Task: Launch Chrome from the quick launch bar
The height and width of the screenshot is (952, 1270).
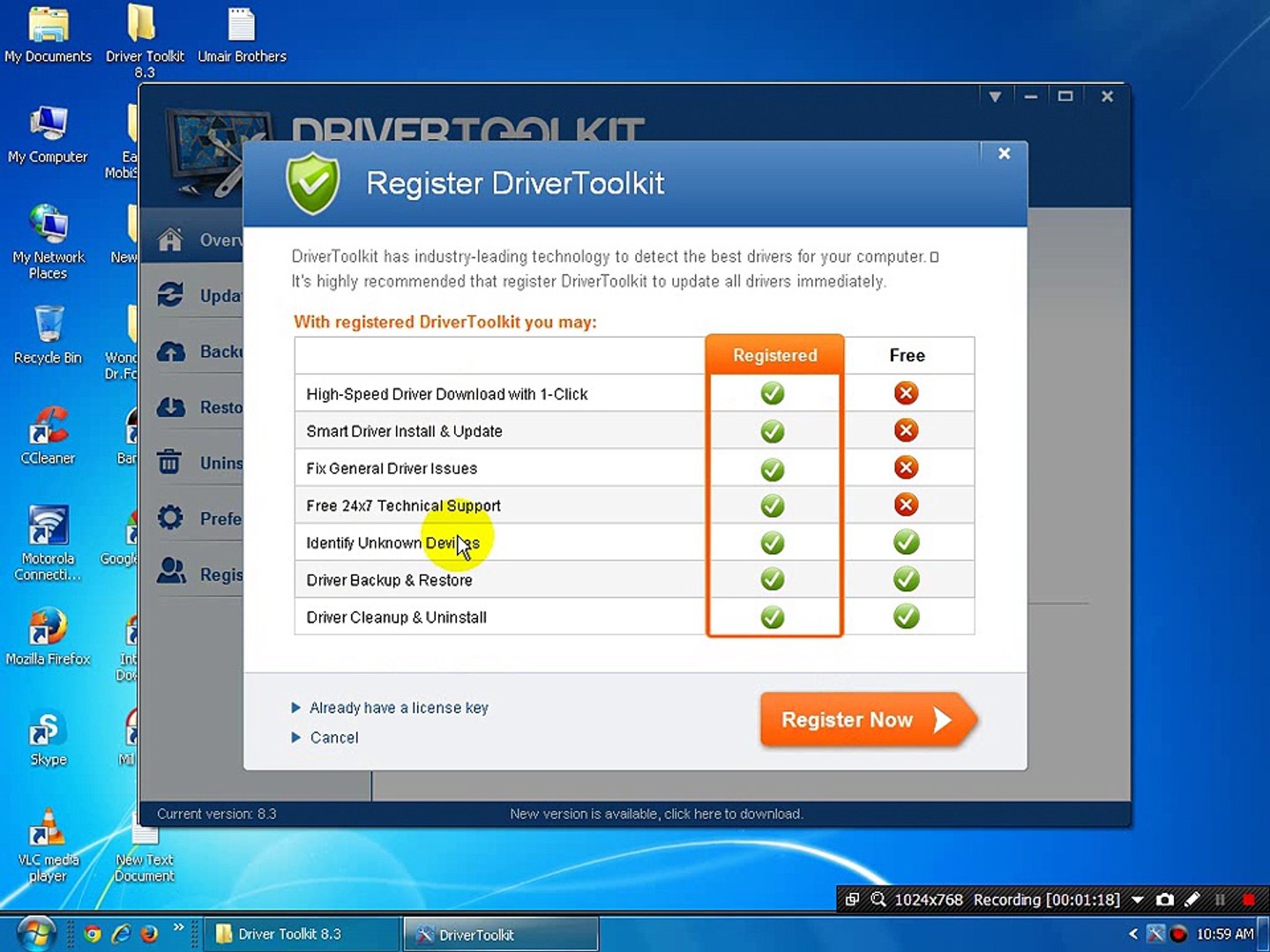Action: point(92,933)
